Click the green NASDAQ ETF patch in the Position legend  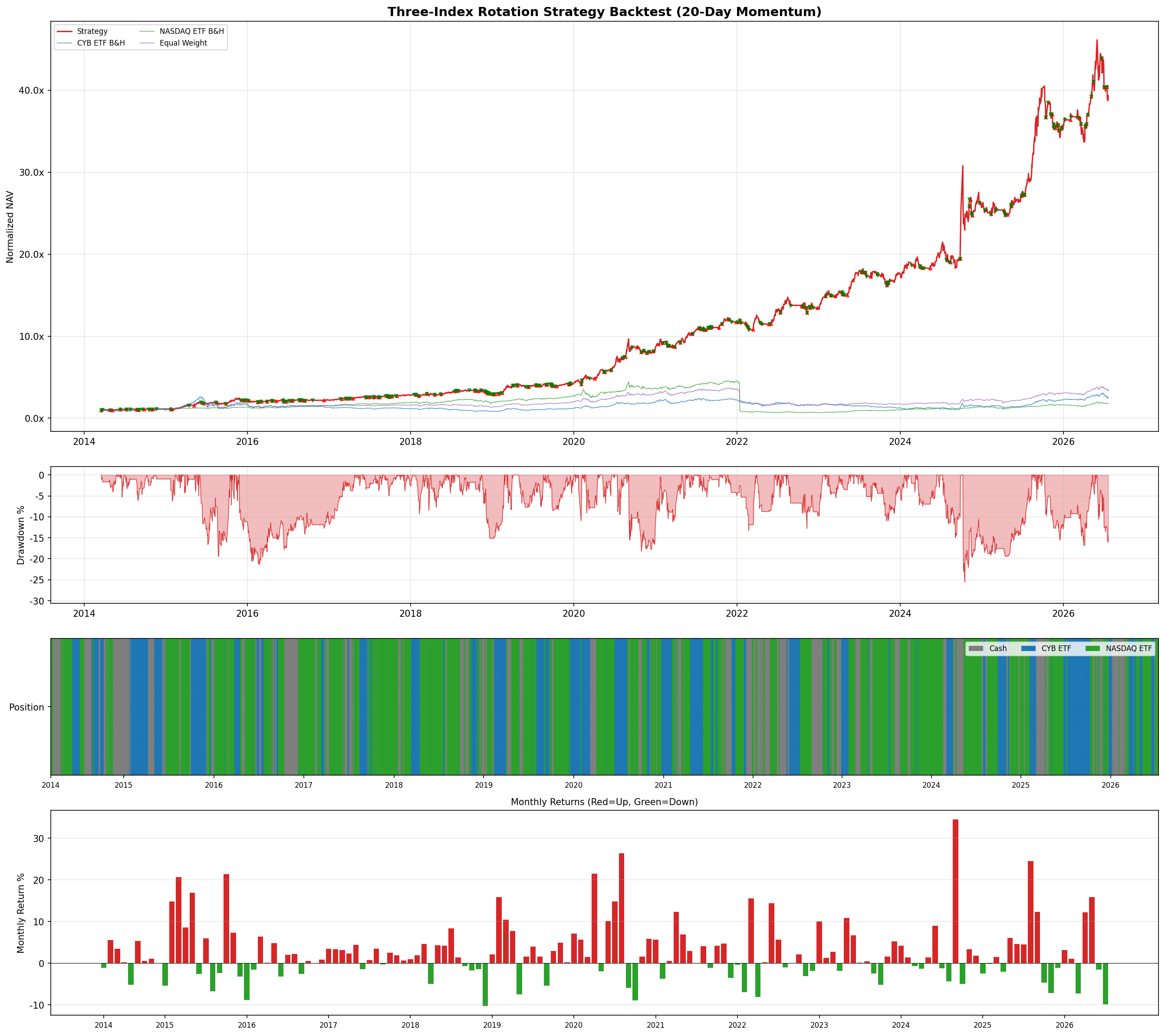click(1093, 648)
